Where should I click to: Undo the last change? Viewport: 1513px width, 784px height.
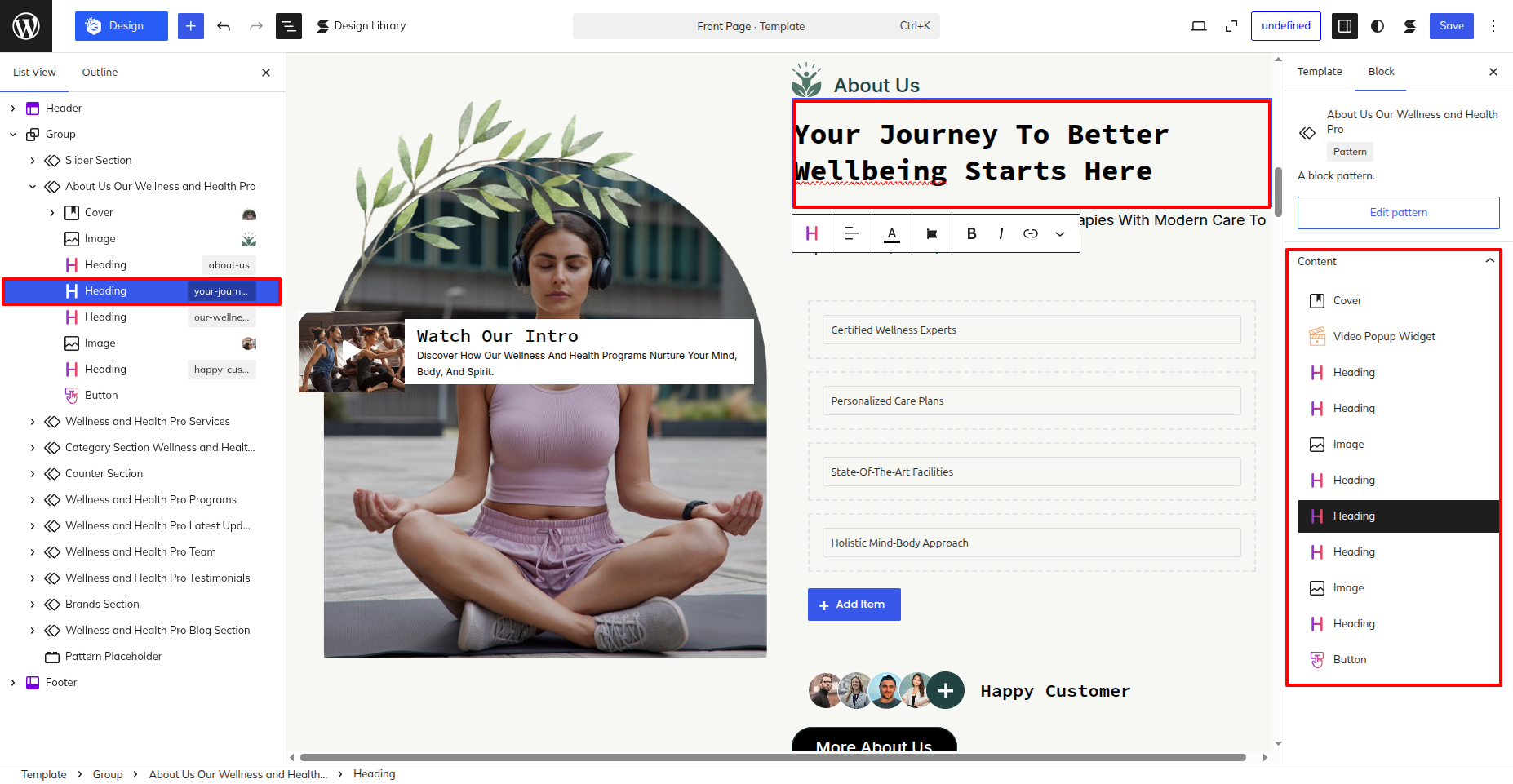pyautogui.click(x=224, y=26)
